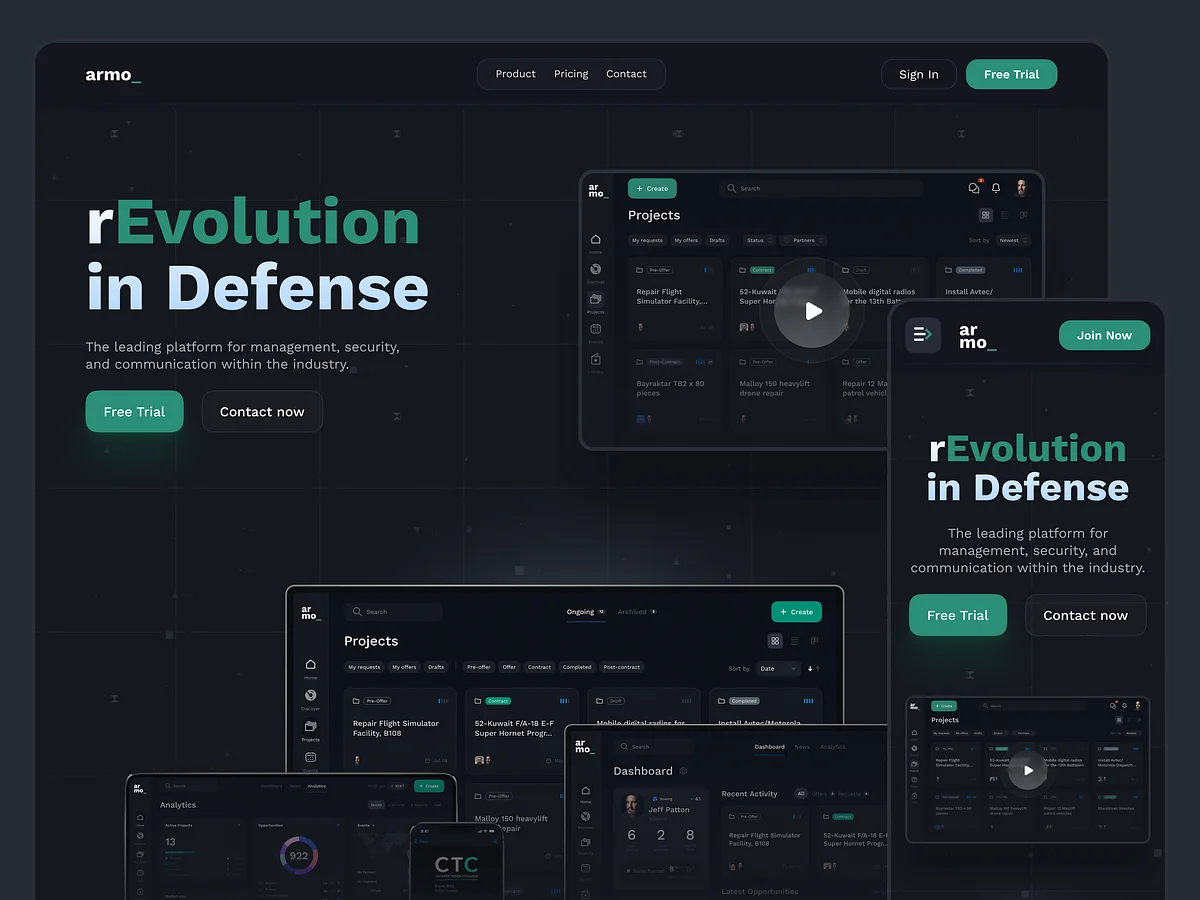This screenshot has height=900, width=1200.
Task: Switch to board view in laptop mockup
Action: [x=814, y=641]
